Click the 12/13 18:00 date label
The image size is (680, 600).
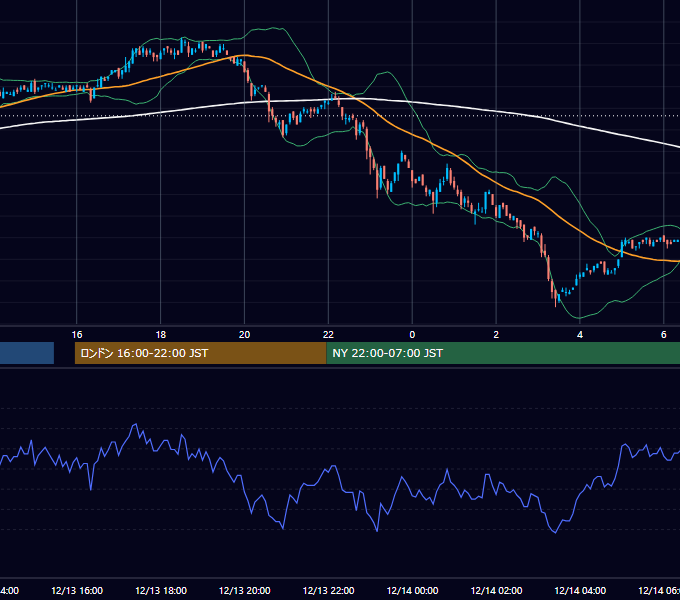(x=161, y=590)
